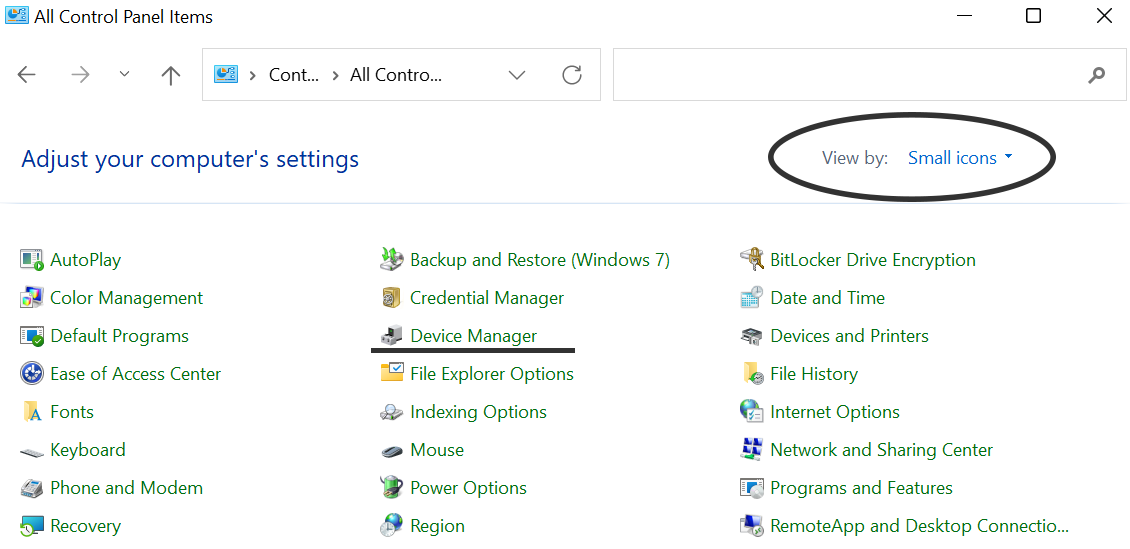Click the Power Options battery icon
Viewport: 1130px width, 549px height.
click(391, 488)
